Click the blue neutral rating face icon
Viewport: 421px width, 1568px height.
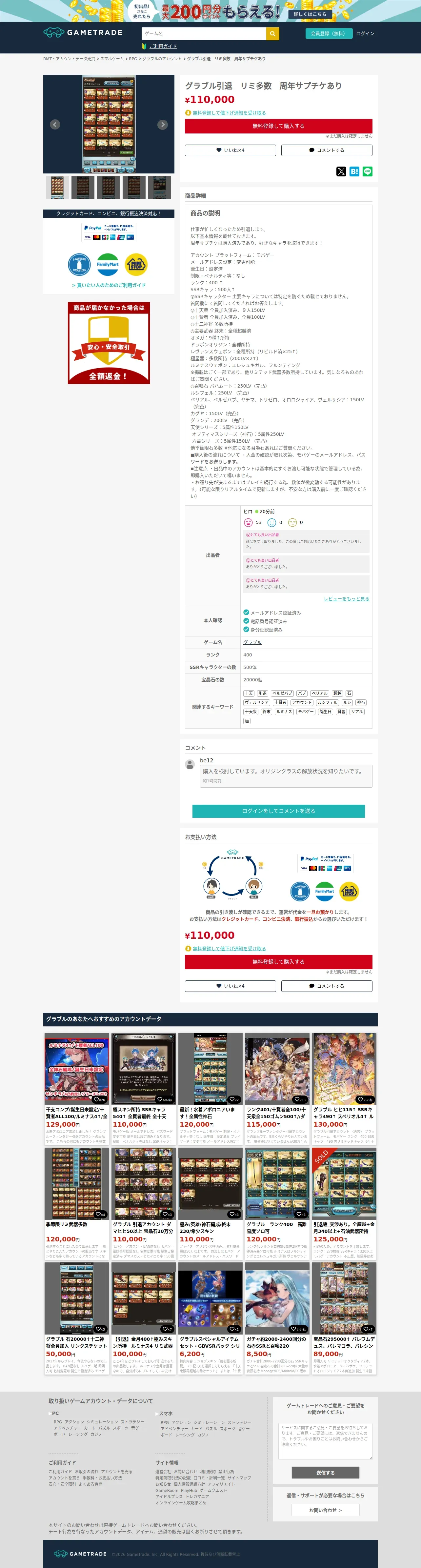point(272,522)
